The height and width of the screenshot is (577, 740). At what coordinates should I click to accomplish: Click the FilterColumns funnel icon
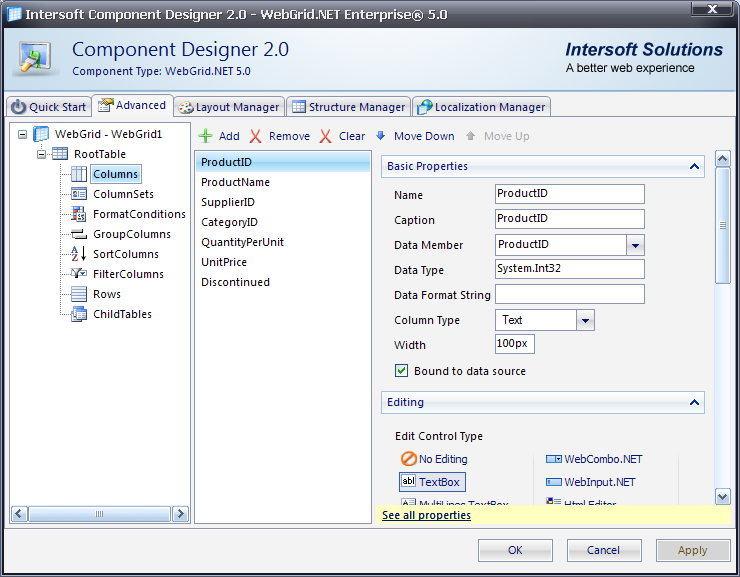click(x=78, y=274)
